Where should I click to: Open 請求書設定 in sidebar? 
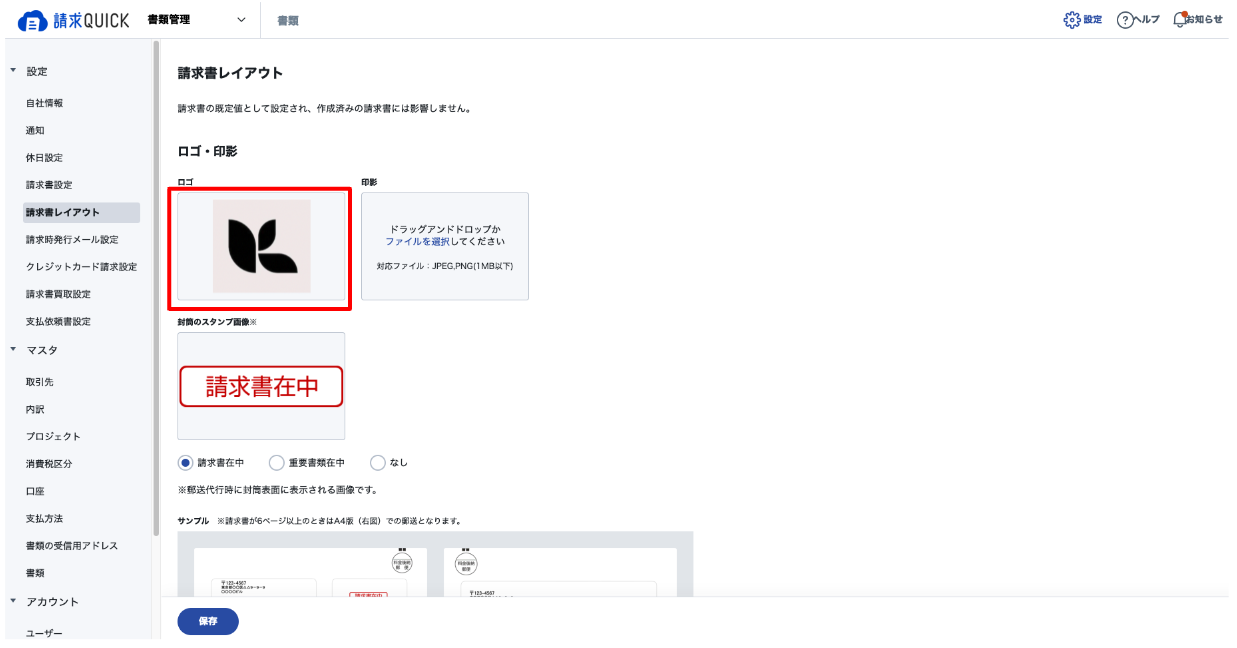pyautogui.click(x=49, y=185)
